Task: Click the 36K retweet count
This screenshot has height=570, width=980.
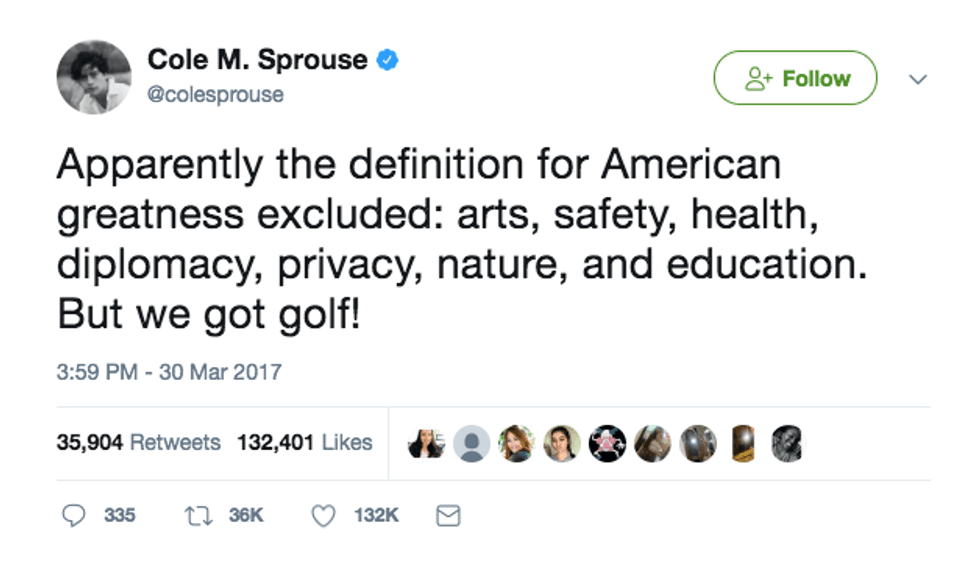Action: [246, 515]
